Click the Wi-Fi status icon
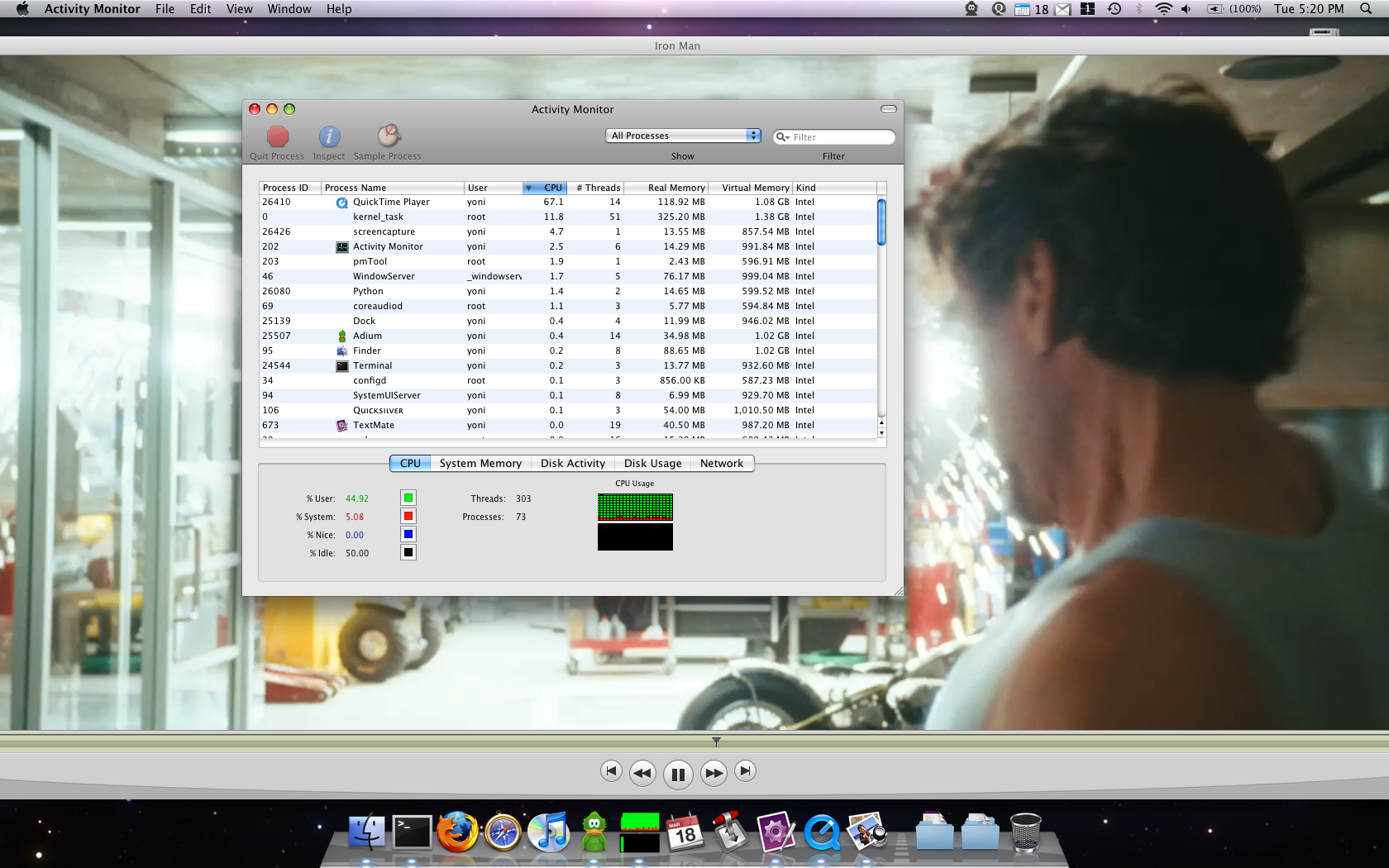This screenshot has width=1389, height=868. pyautogui.click(x=1163, y=9)
